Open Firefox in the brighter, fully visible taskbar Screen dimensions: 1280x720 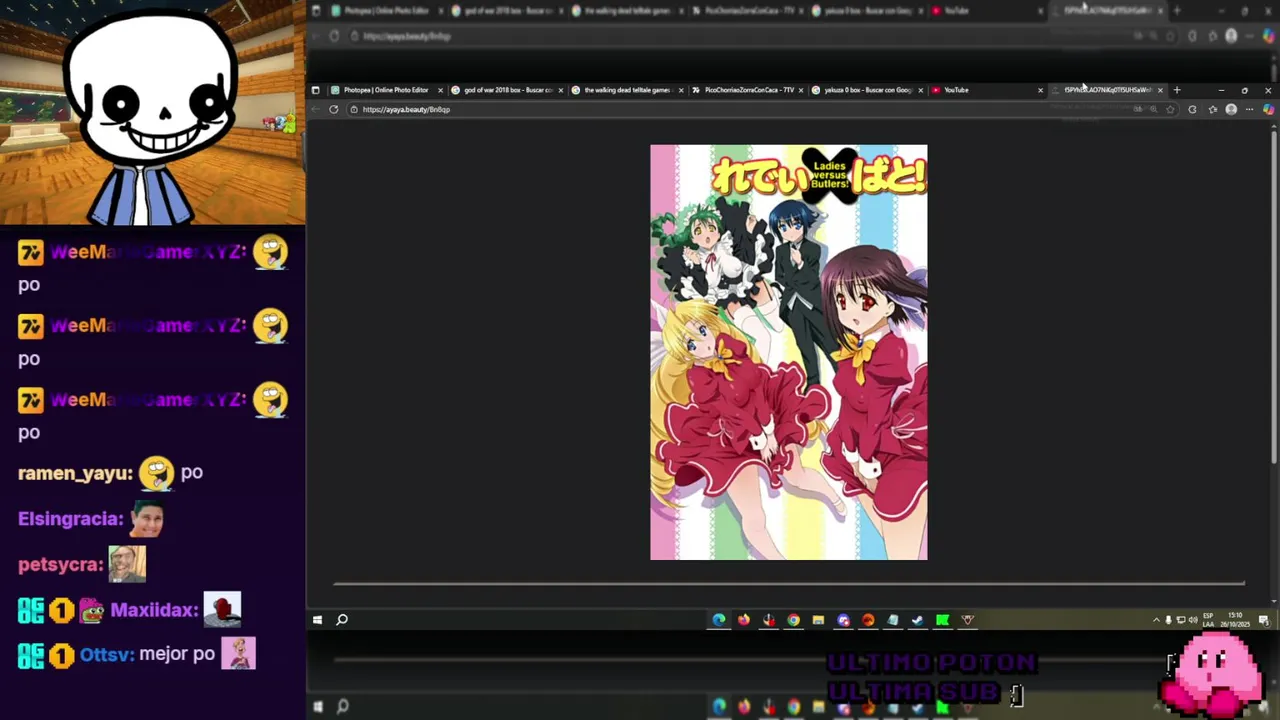744,620
